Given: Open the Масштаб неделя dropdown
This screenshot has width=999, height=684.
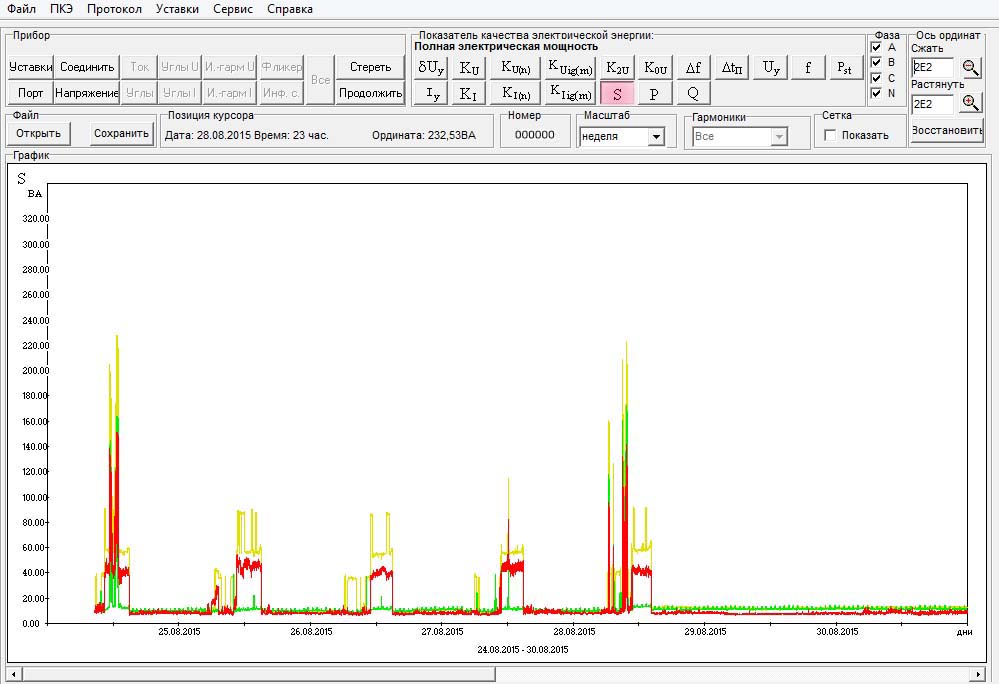Looking at the screenshot, I should click(656, 136).
